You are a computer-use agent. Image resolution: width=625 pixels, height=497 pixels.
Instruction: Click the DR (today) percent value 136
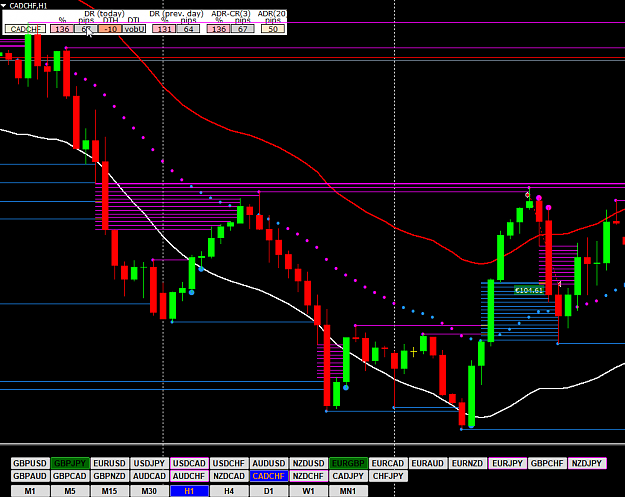tap(62, 29)
